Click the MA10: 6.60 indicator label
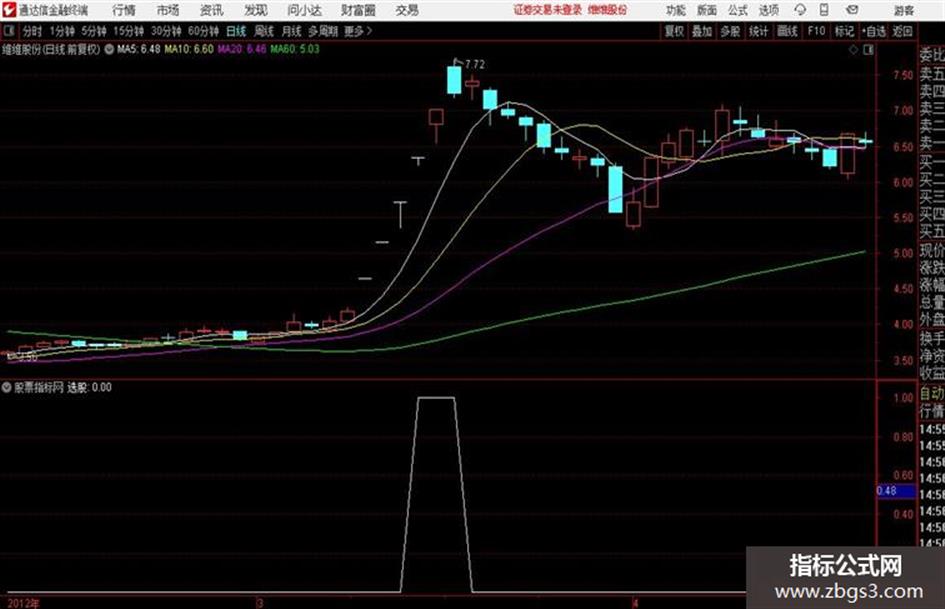 pos(189,49)
